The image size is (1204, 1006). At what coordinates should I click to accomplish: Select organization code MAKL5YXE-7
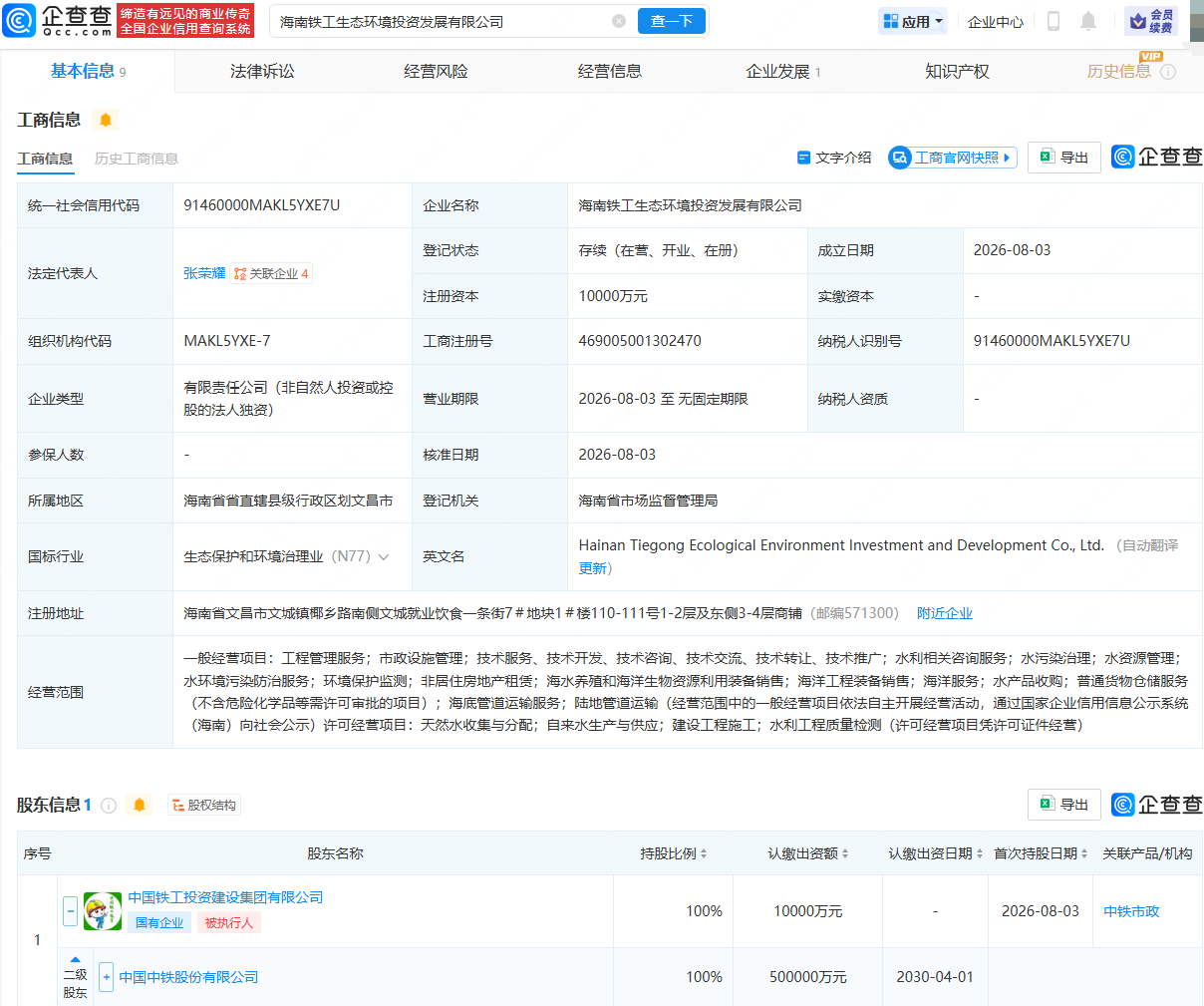click(227, 341)
